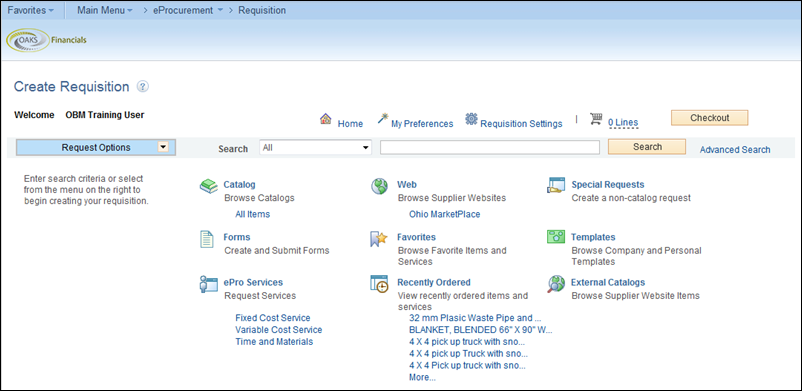Click the Request Options bar
802x391 pixels.
[96, 147]
